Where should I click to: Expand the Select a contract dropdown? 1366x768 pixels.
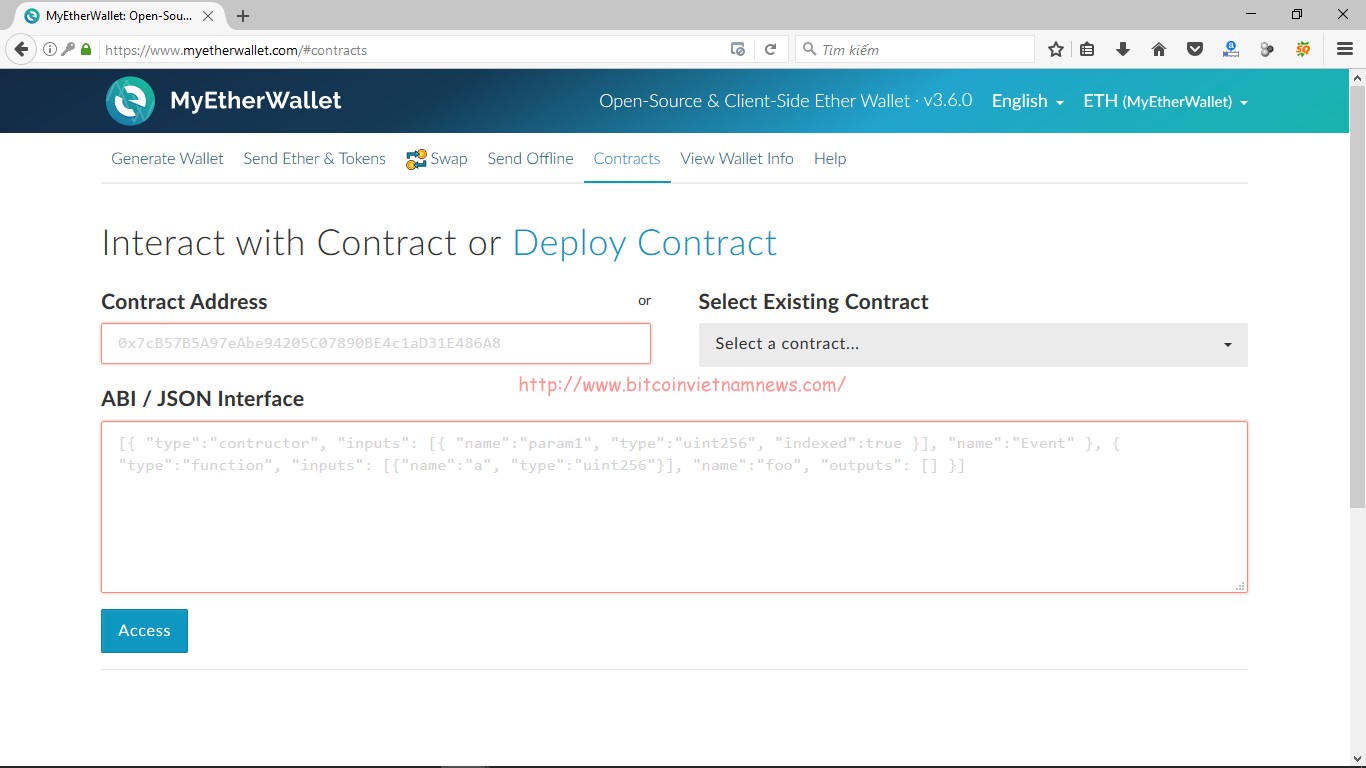973,344
